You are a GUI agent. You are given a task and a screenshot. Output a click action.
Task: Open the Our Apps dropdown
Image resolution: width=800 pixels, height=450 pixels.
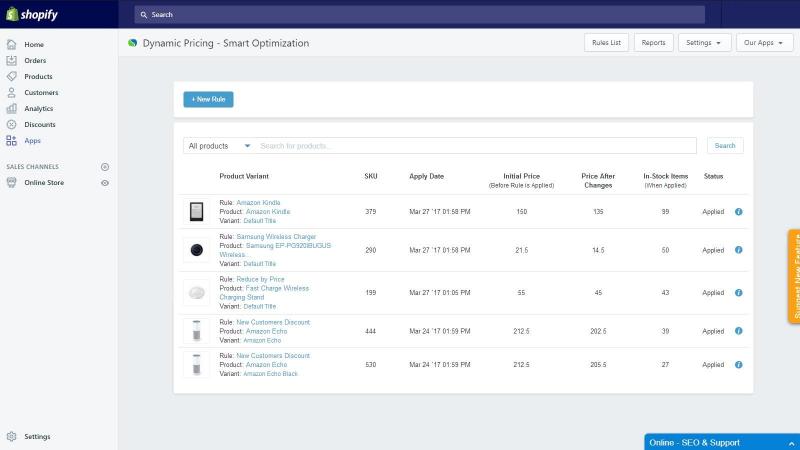(764, 43)
